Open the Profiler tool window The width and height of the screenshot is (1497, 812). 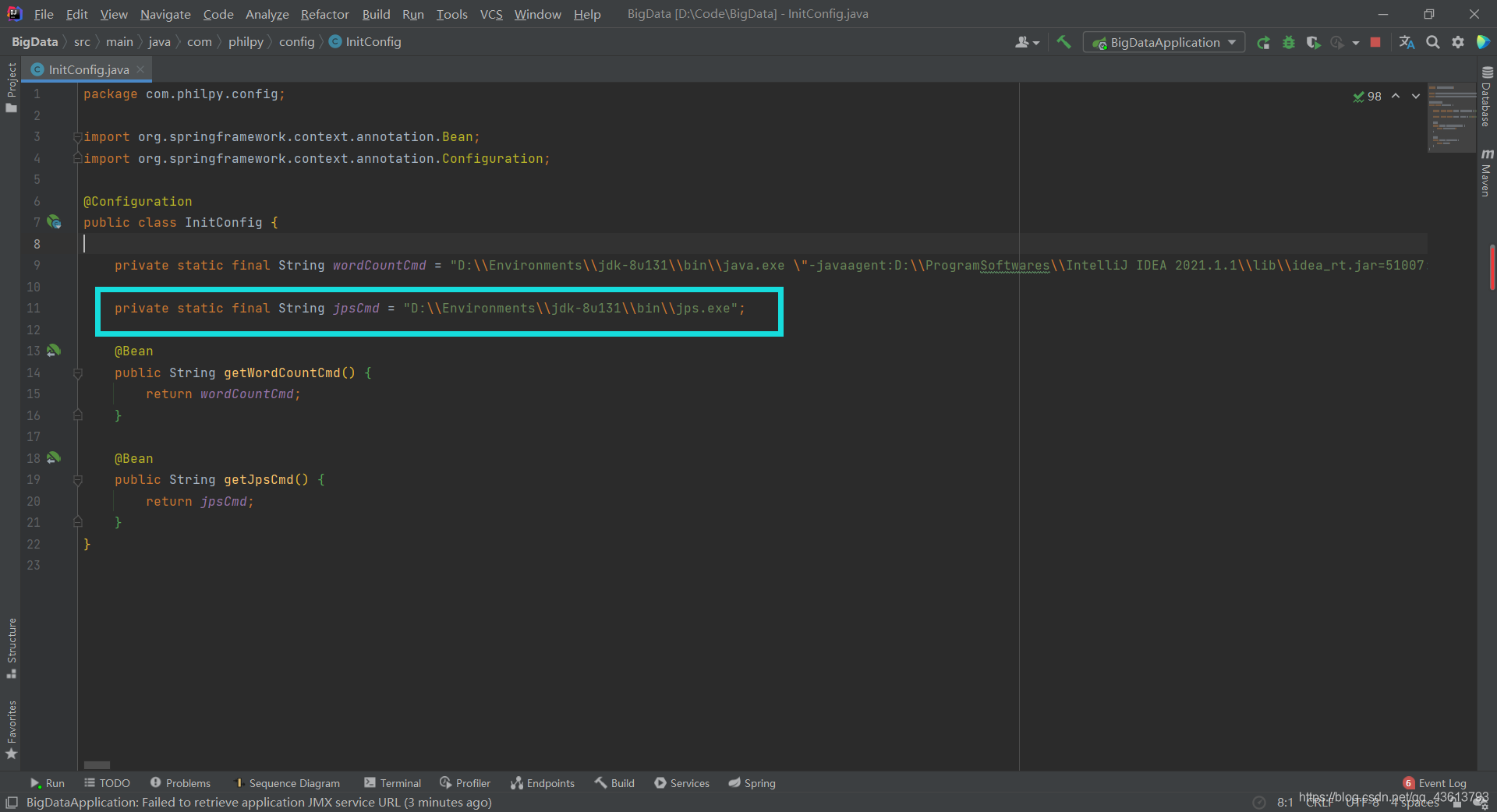(465, 783)
